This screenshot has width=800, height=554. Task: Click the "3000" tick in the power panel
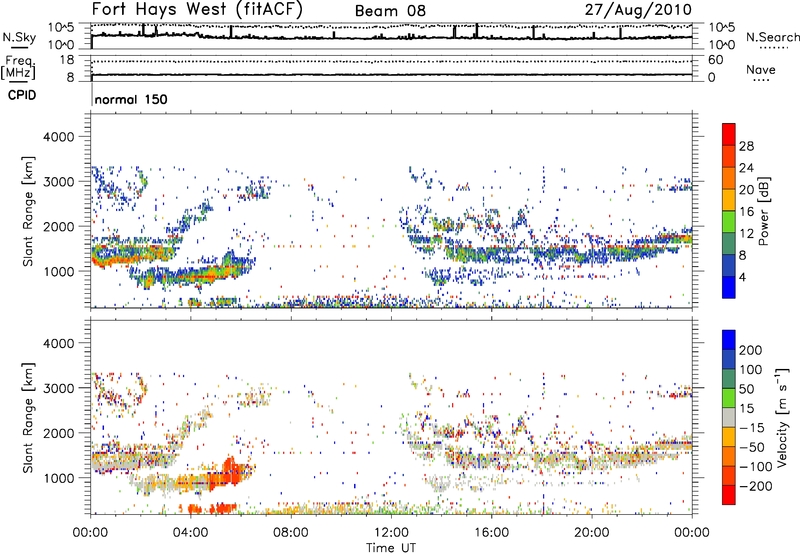[59, 182]
